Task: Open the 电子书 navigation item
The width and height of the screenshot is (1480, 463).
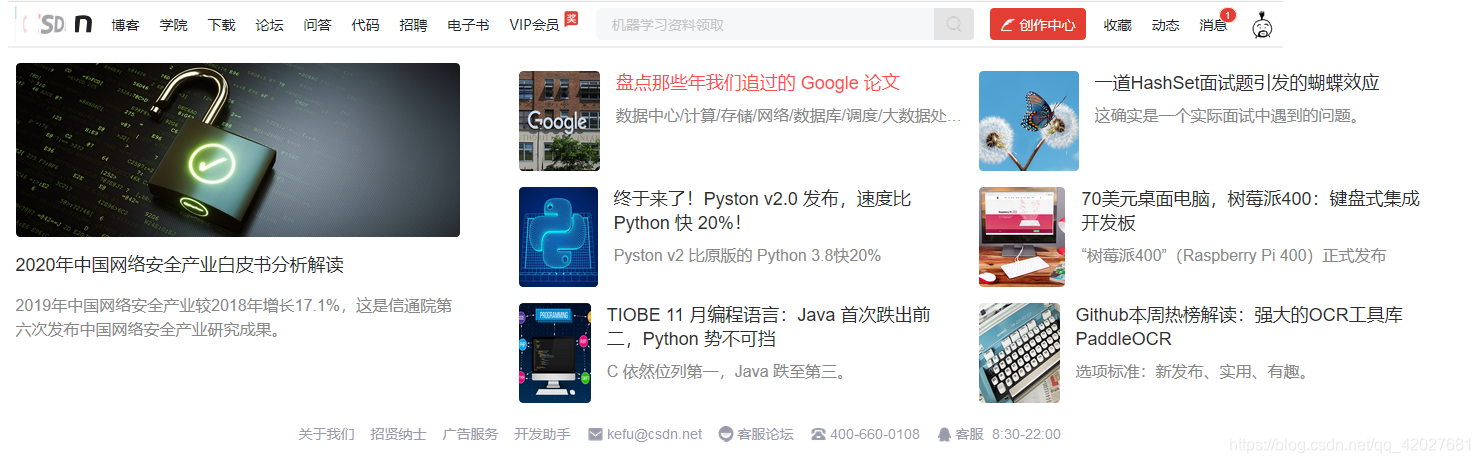Action: tap(469, 25)
